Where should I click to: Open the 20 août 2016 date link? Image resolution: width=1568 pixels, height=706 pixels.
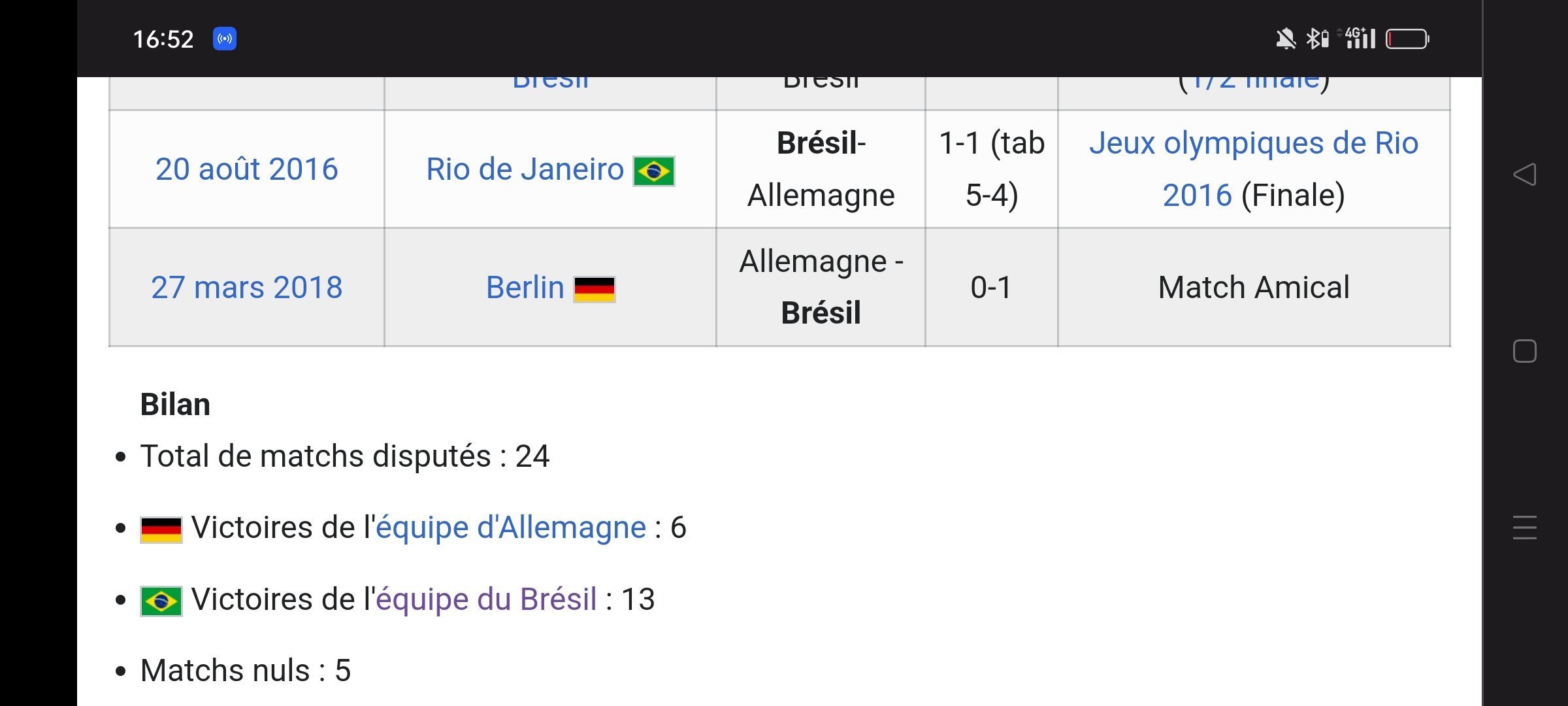click(246, 169)
